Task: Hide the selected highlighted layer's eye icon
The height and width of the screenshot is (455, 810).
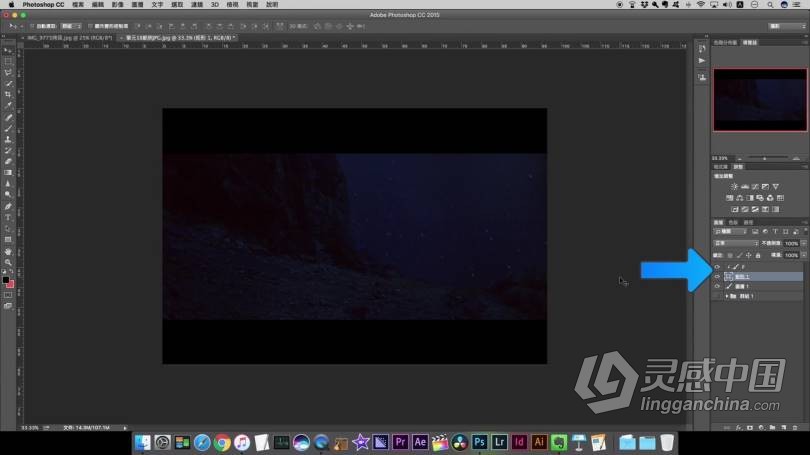Action: click(x=717, y=277)
